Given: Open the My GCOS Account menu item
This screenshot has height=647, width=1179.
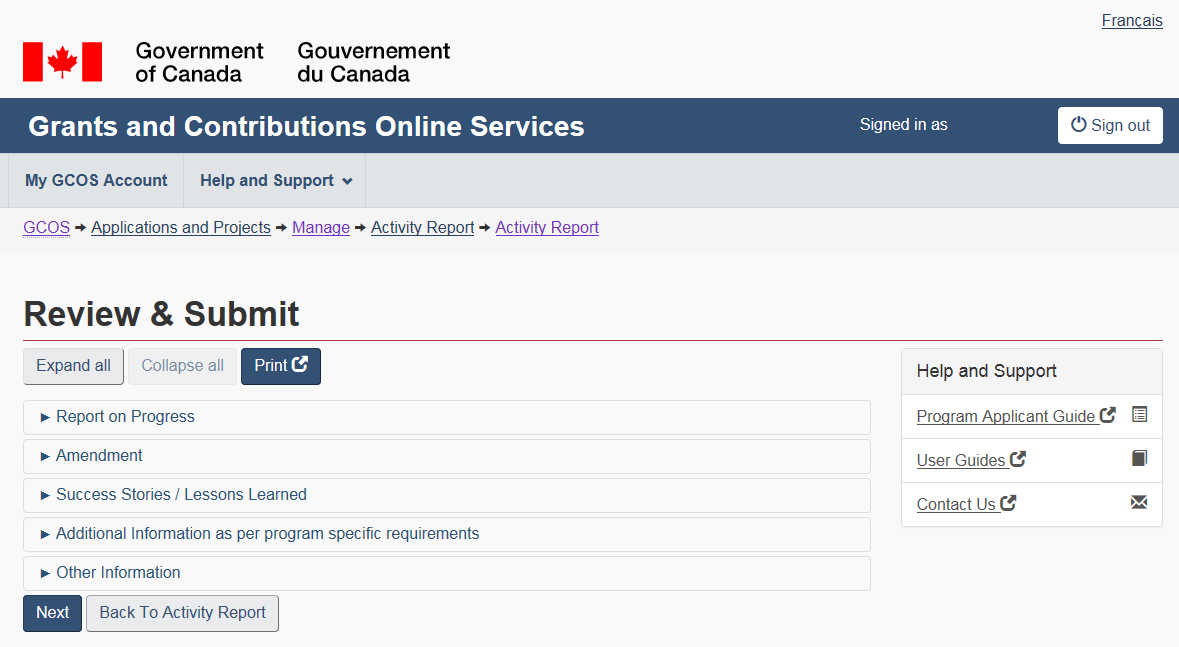Looking at the screenshot, I should 96,181.
